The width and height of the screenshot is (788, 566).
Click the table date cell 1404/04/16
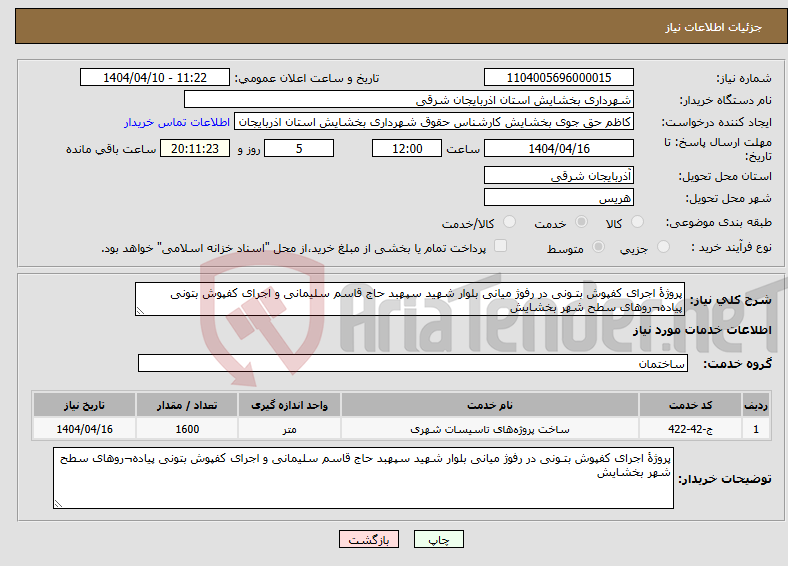(x=84, y=429)
